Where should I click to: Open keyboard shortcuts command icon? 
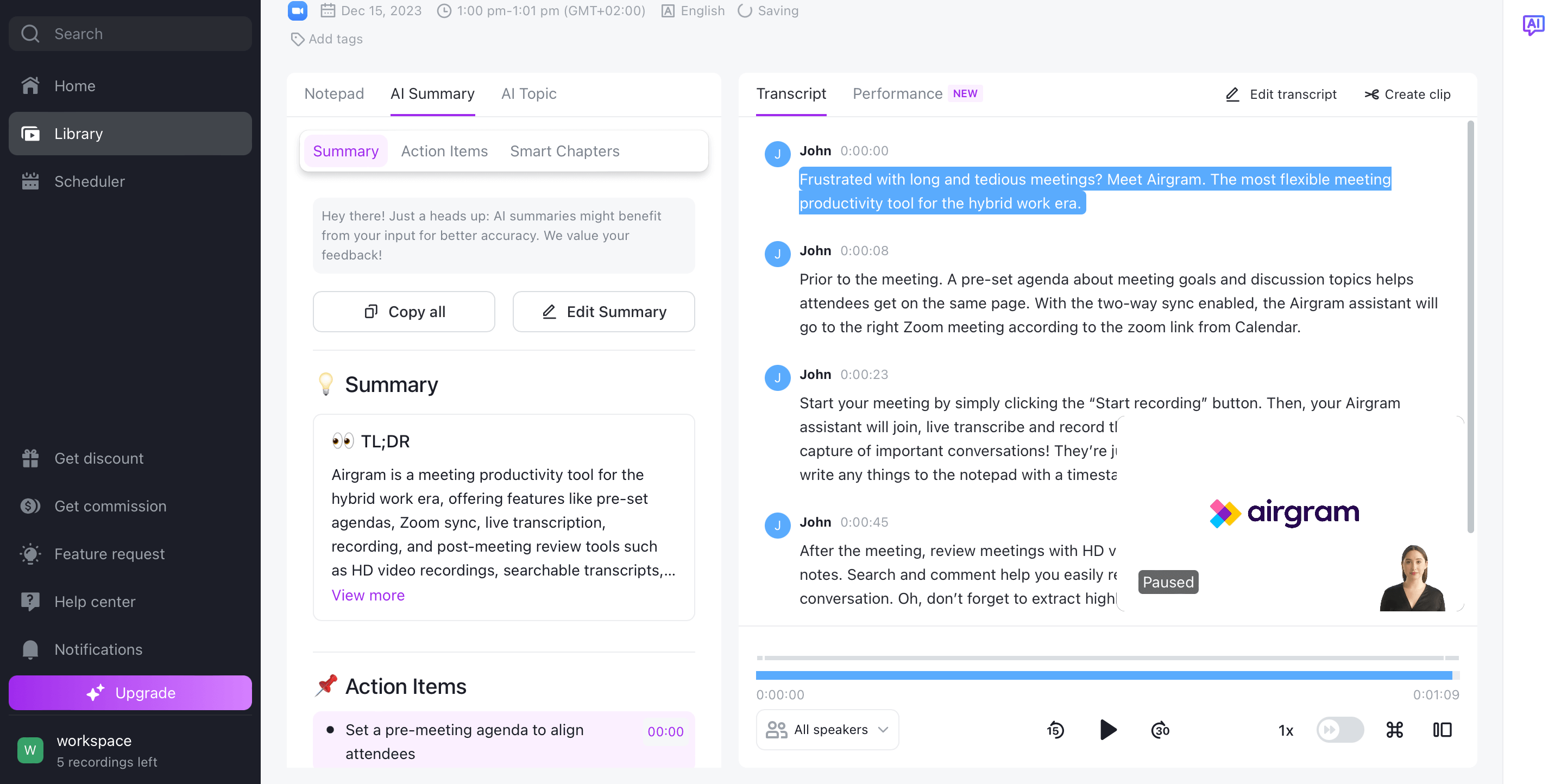point(1394,730)
